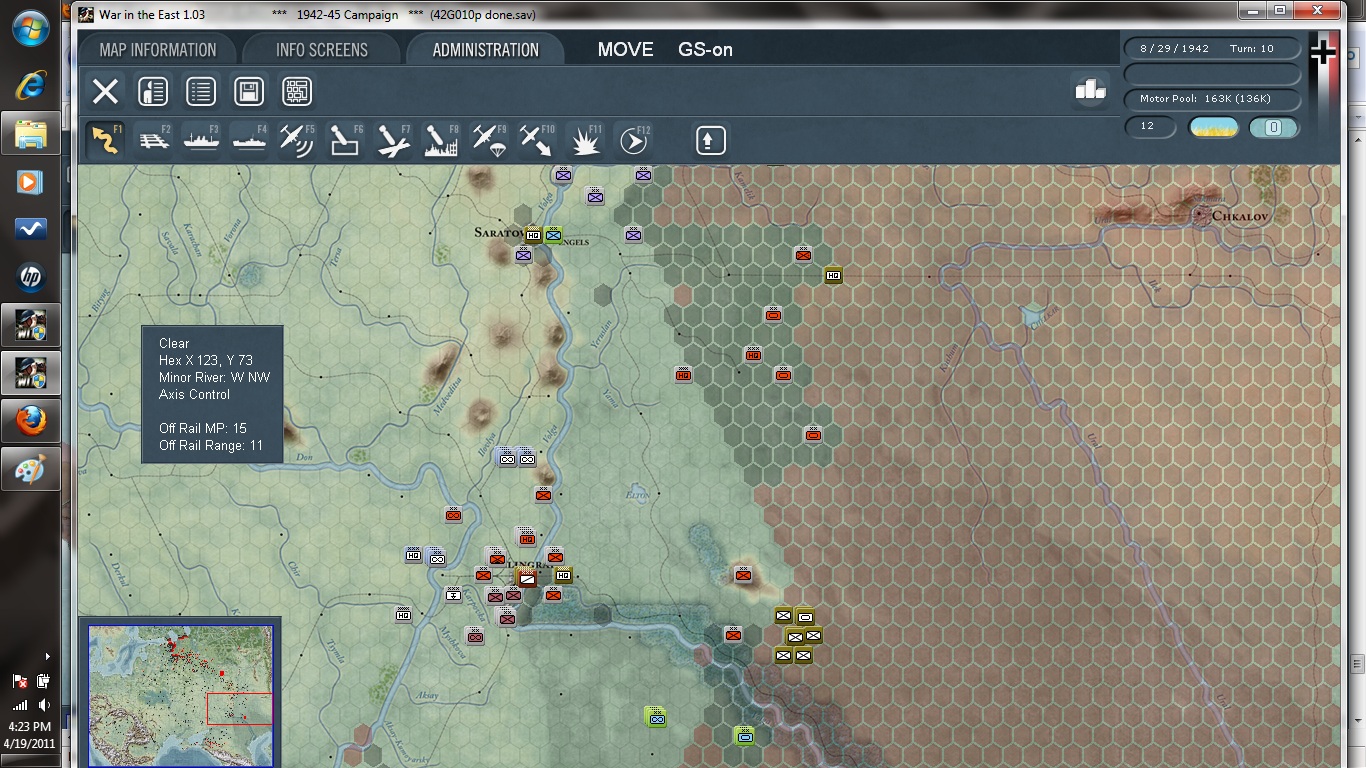Select Air Recon mode (F5)
Image resolution: width=1366 pixels, height=768 pixels.
click(x=297, y=140)
